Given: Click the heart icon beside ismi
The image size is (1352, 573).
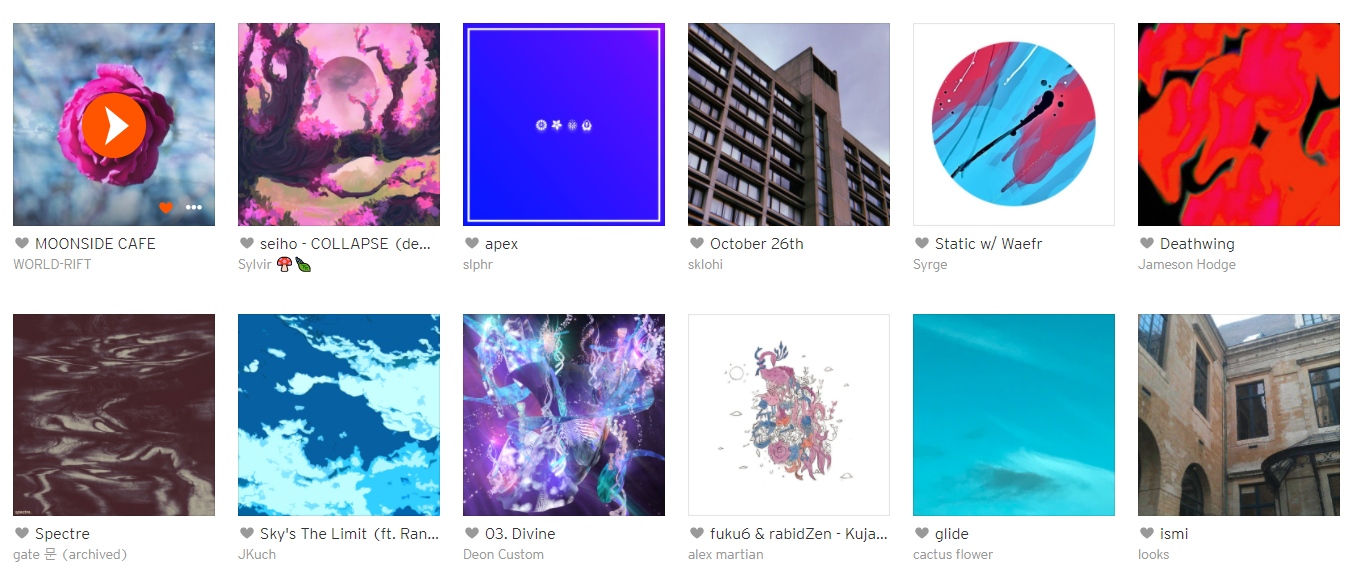Looking at the screenshot, I should tap(1147, 533).
